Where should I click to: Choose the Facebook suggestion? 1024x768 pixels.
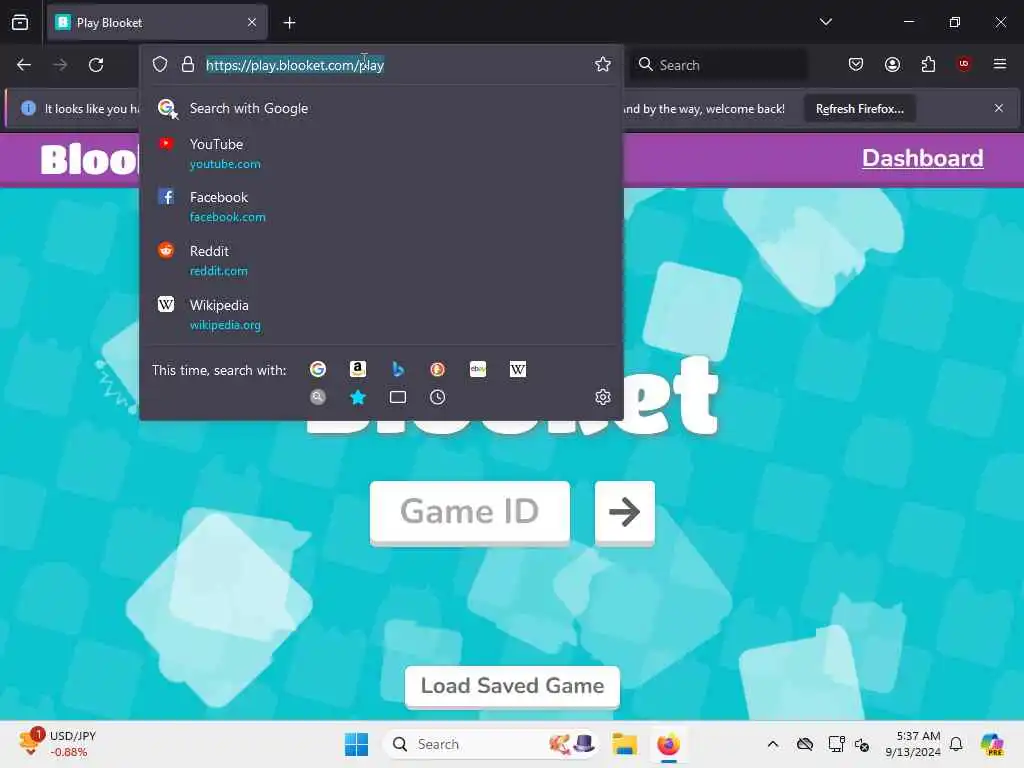pos(381,206)
